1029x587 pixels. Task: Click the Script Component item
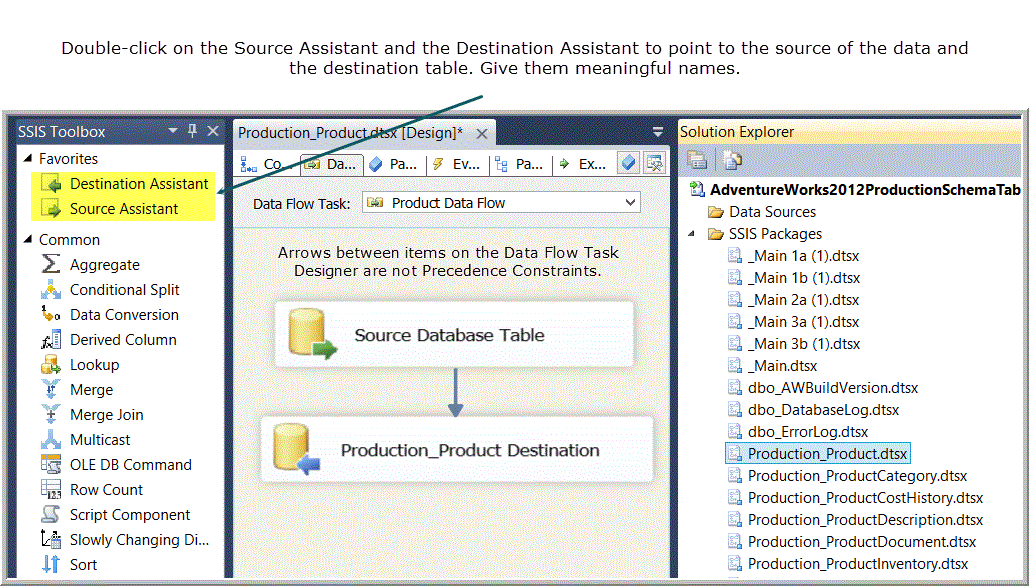pos(129,515)
